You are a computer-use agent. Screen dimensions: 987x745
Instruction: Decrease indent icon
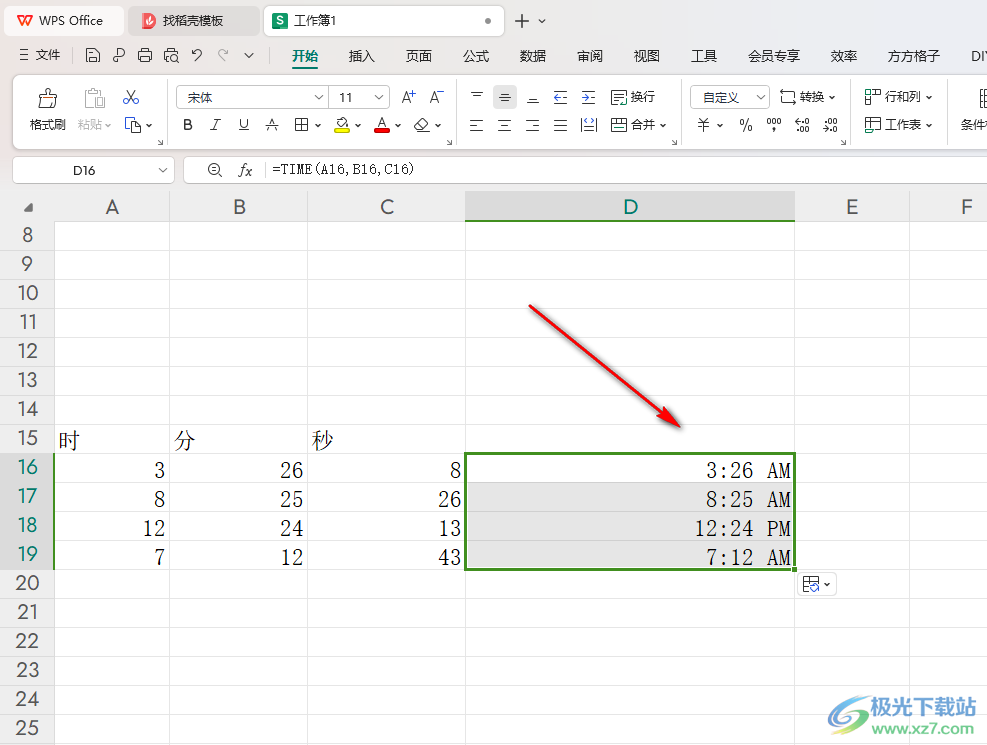(560, 97)
